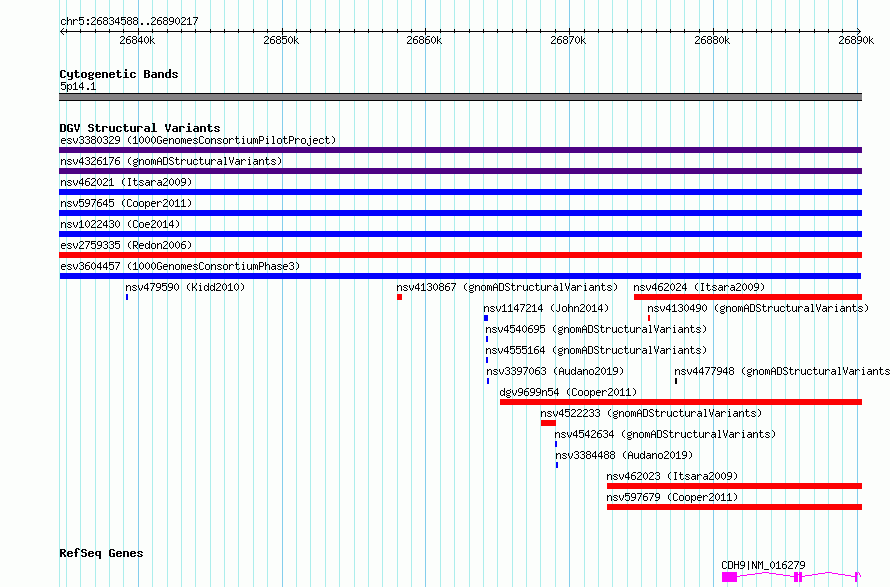Open the nsv1022430 (Coe2014) label
This screenshot has height=587, width=890.
(x=120, y=224)
